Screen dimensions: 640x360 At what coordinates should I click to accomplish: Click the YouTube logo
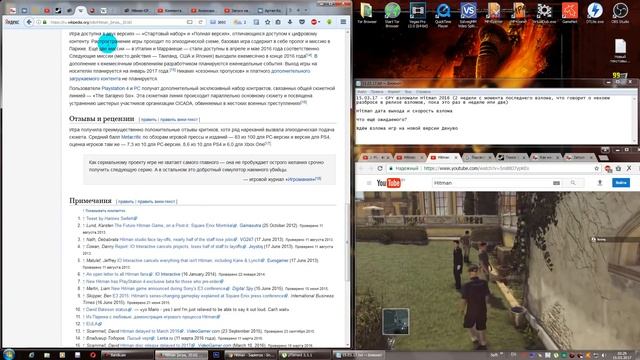click(389, 183)
